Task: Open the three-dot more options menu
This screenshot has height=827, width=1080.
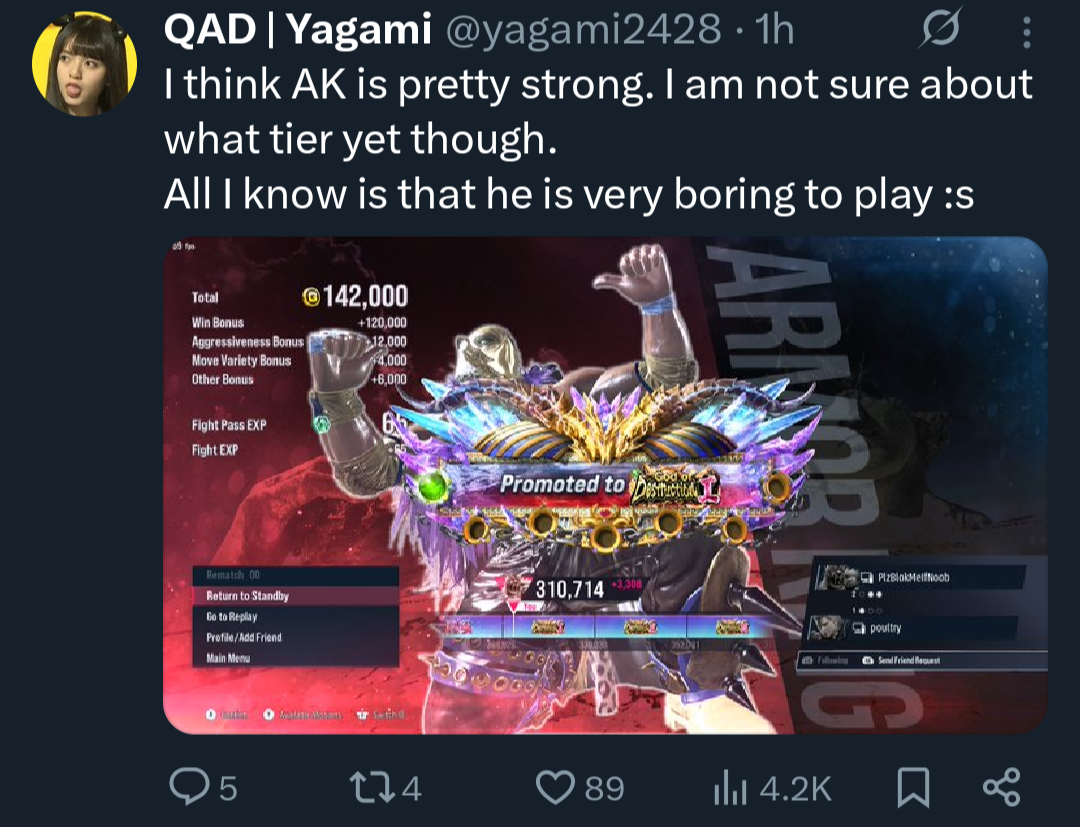Action: coord(1026,32)
